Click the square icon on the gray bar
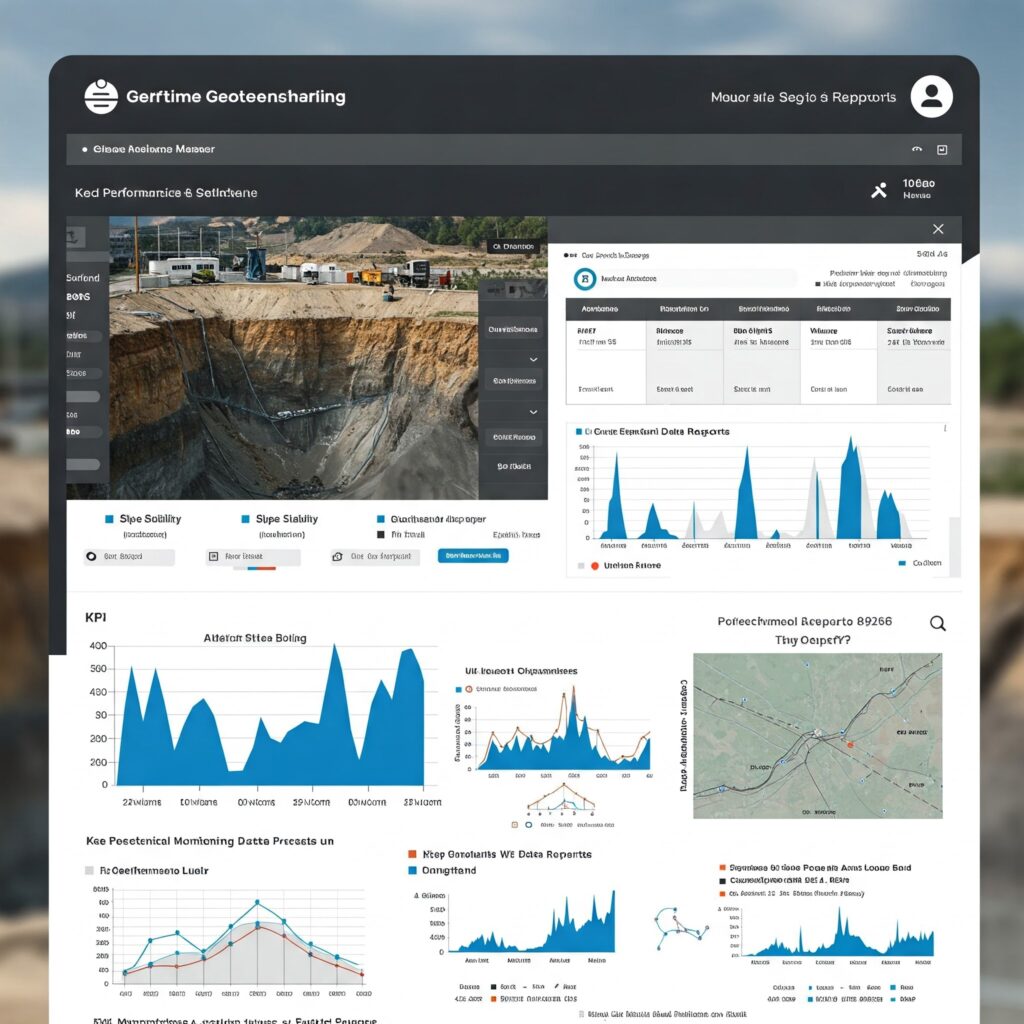1024x1024 pixels. (941, 150)
